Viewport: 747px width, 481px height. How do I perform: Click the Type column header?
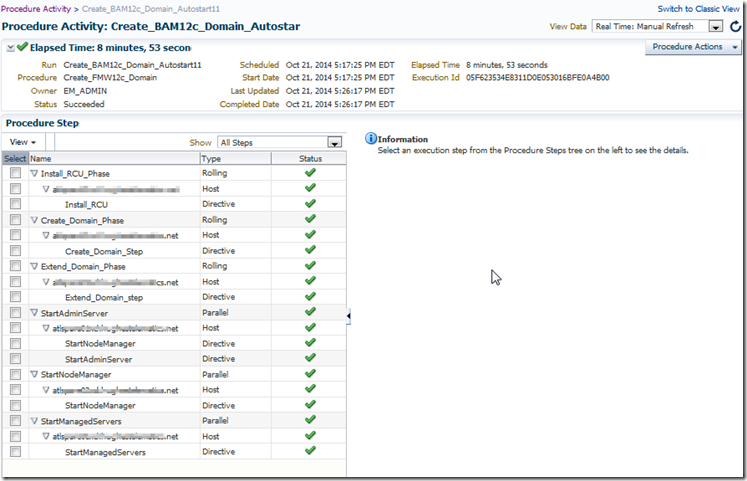(235, 159)
